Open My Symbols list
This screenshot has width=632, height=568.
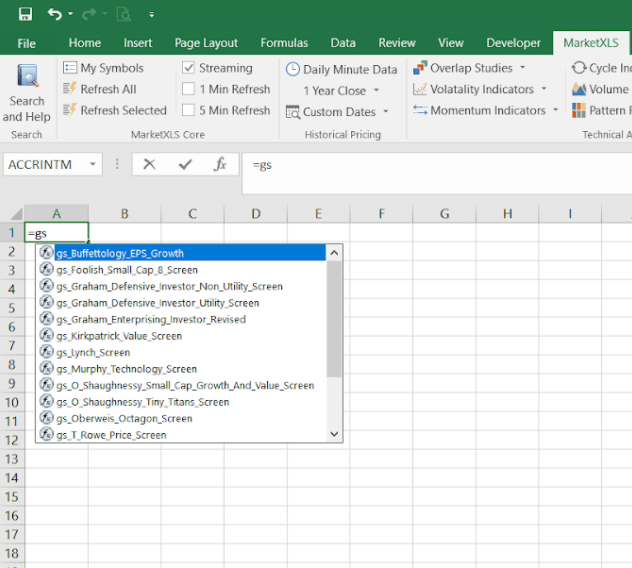coord(104,68)
